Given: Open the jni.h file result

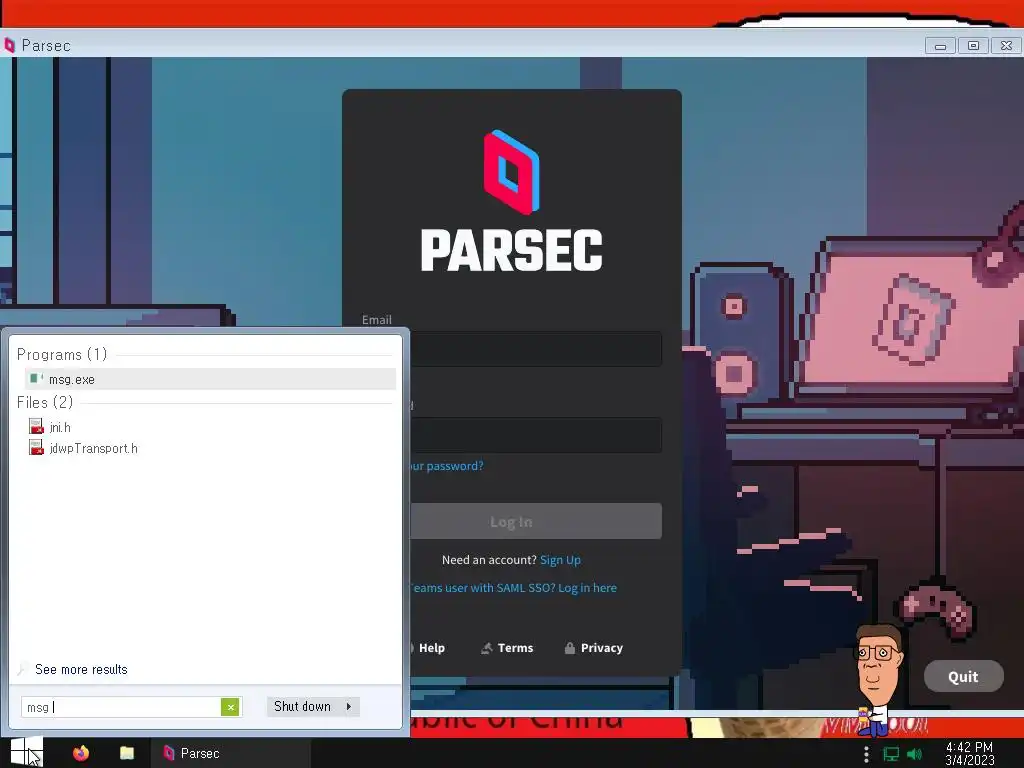Looking at the screenshot, I should coord(60,427).
